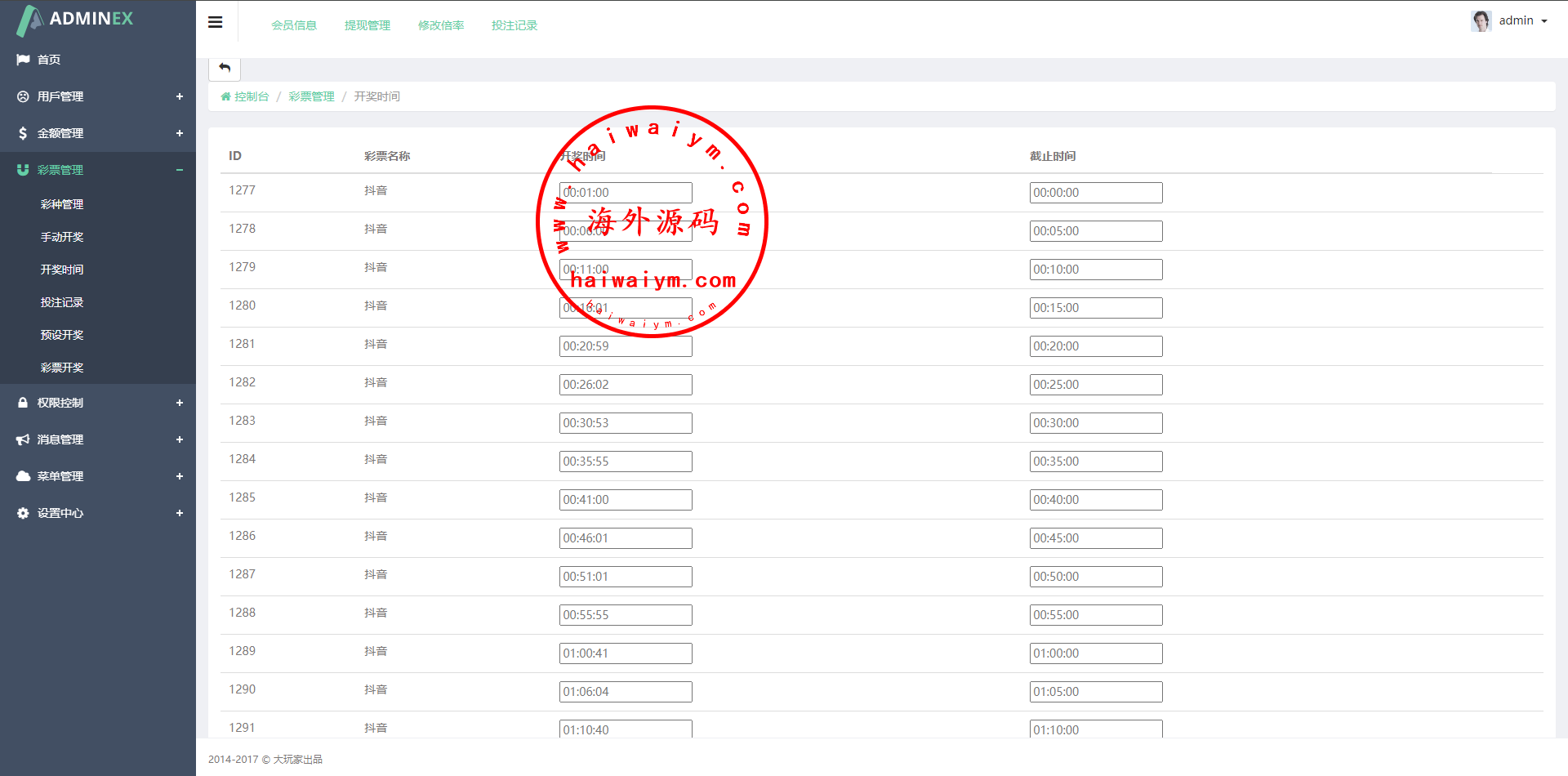
Task: Select 手动开奖 in the sidebar submenu
Action: pos(62,237)
